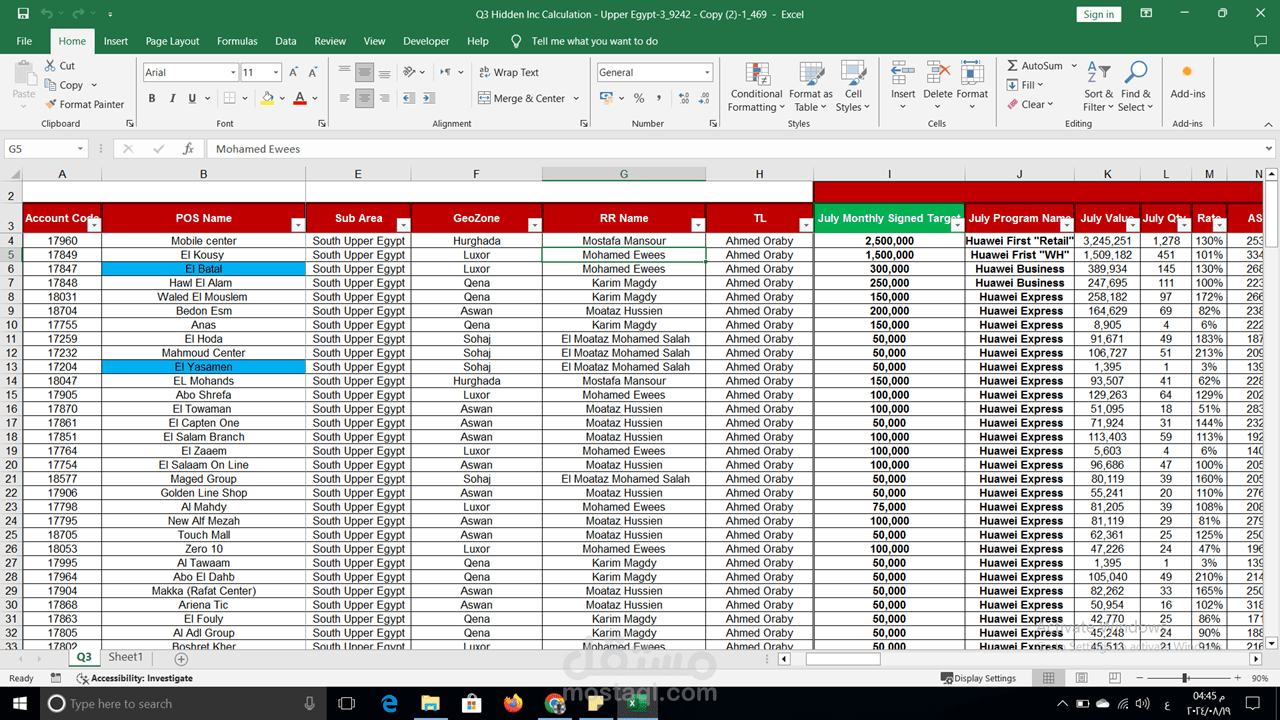This screenshot has width=1280, height=720.
Task: Toggle Bold formatting
Action: [x=152, y=98]
